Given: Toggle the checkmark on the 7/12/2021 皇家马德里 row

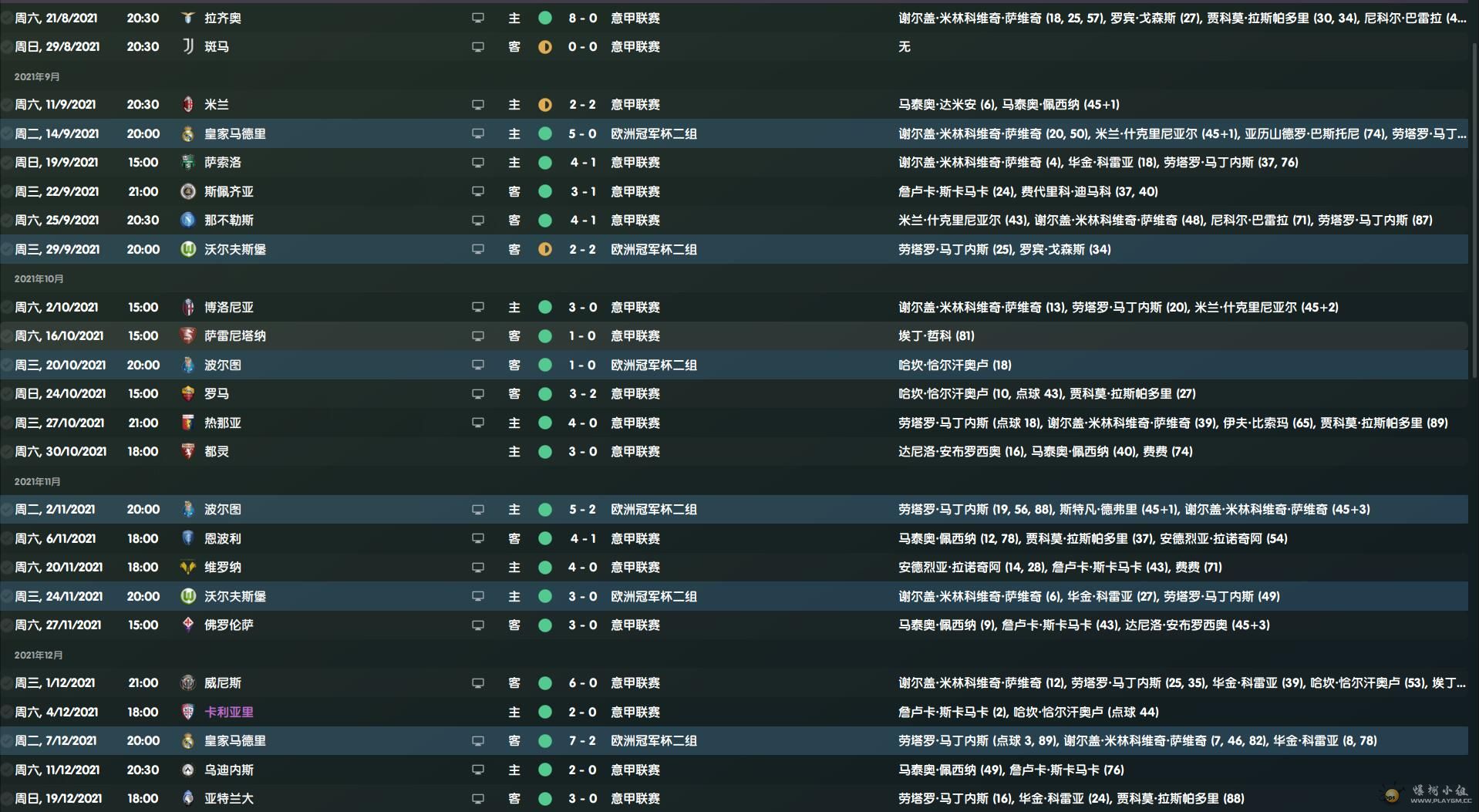Looking at the screenshot, I should pyautogui.click(x=6, y=741).
